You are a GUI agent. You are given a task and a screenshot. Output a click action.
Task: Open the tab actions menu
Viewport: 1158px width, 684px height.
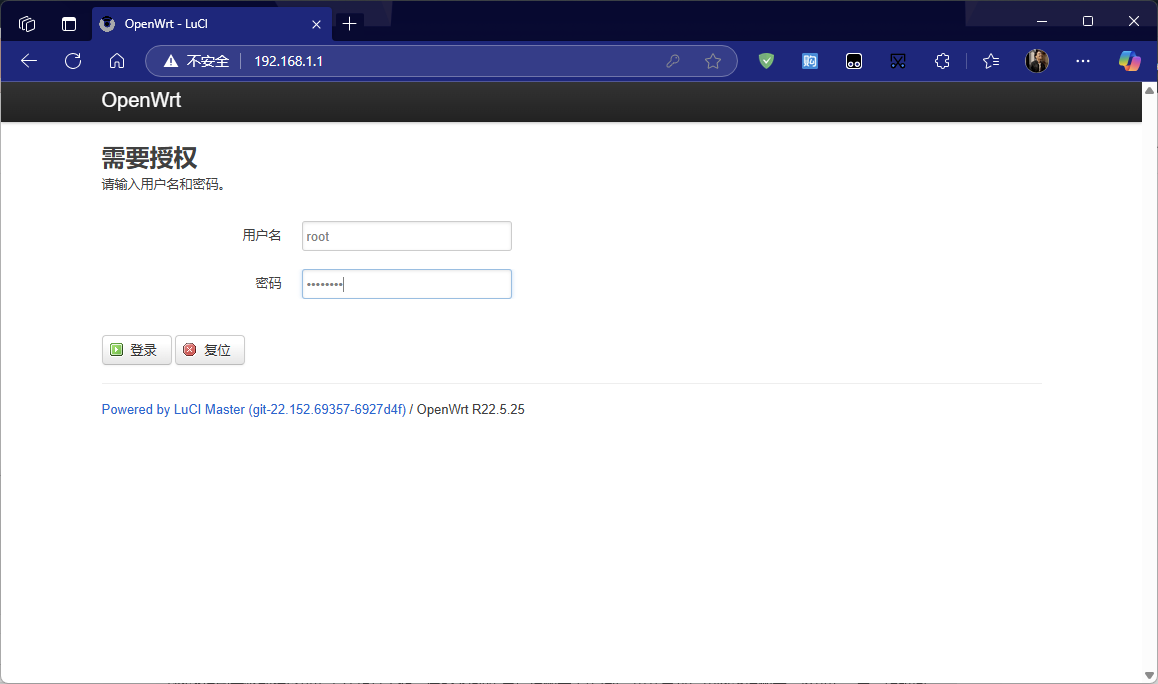[x=69, y=24]
